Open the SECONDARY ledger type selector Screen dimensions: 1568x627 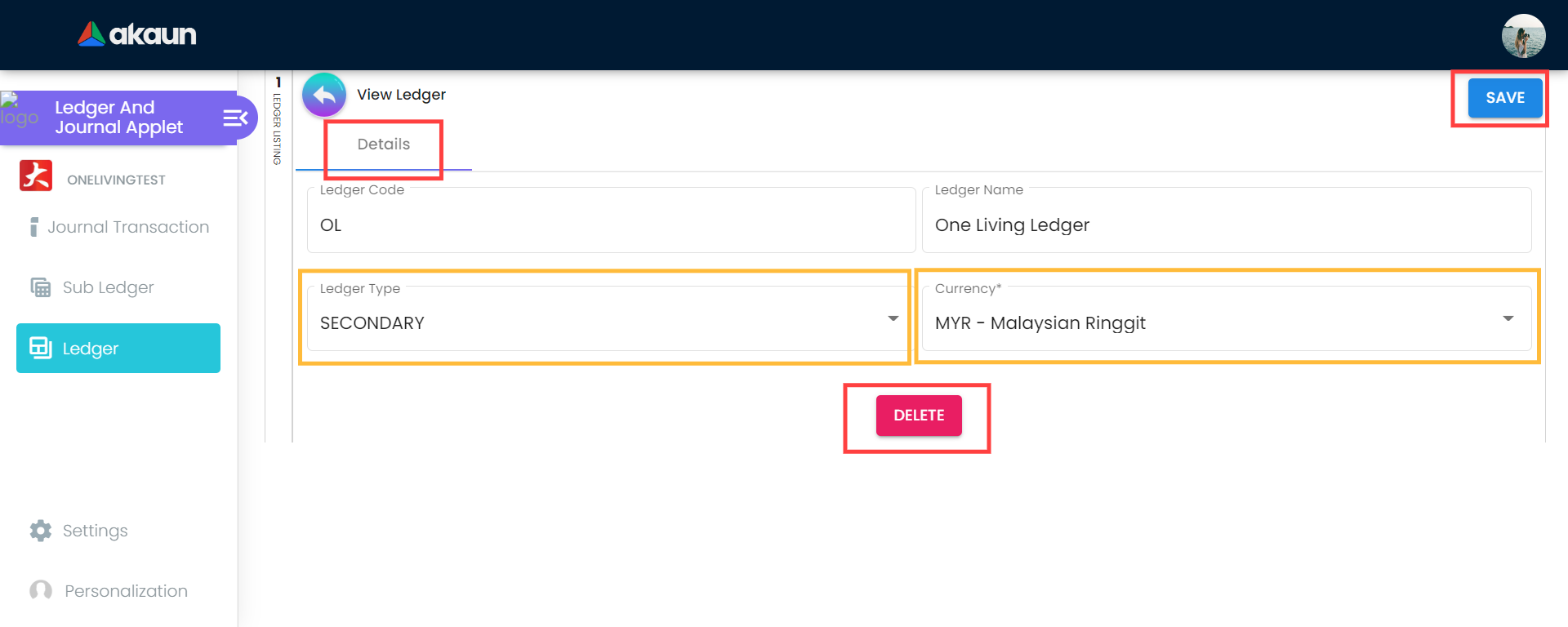click(596, 323)
